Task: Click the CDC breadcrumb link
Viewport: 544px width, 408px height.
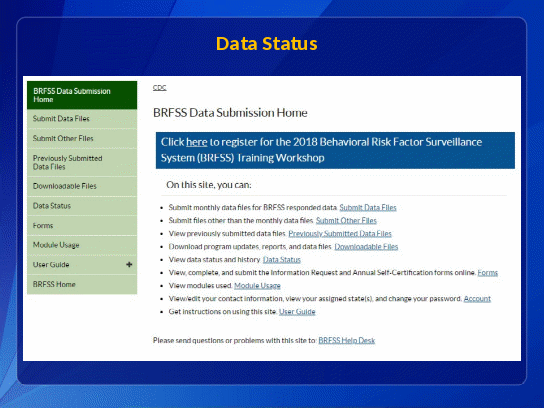Action: [160, 87]
